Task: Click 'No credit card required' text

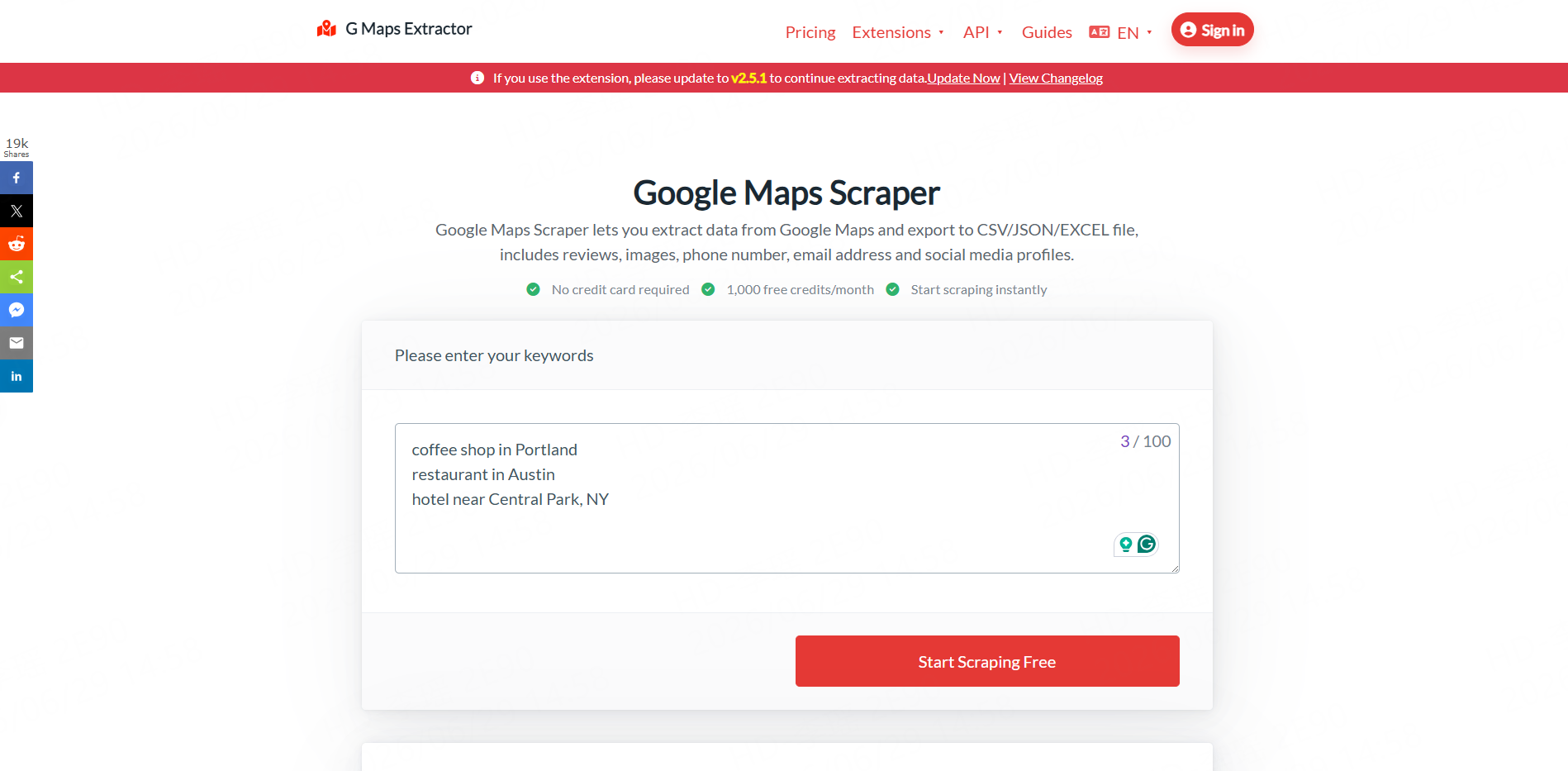Action: tap(620, 289)
